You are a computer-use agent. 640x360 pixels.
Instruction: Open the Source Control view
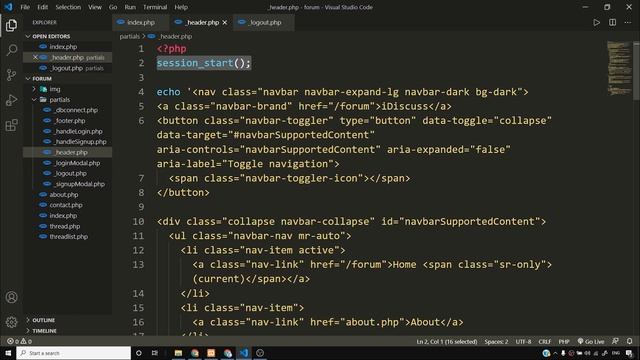[11, 75]
